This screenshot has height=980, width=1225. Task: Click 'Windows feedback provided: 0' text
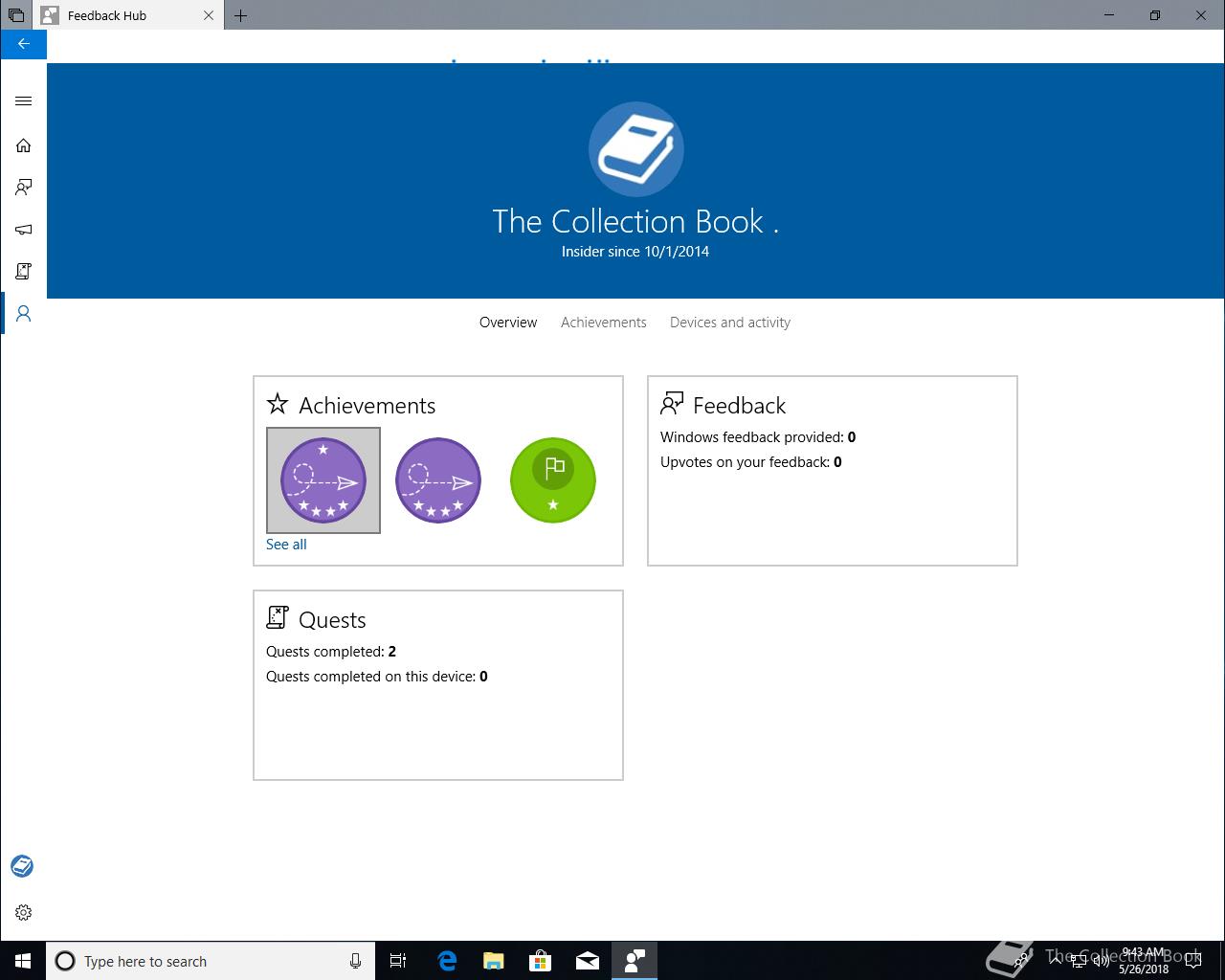(758, 437)
